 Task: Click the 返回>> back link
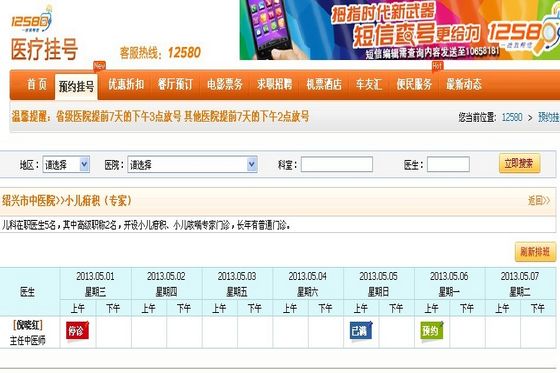[539, 201]
